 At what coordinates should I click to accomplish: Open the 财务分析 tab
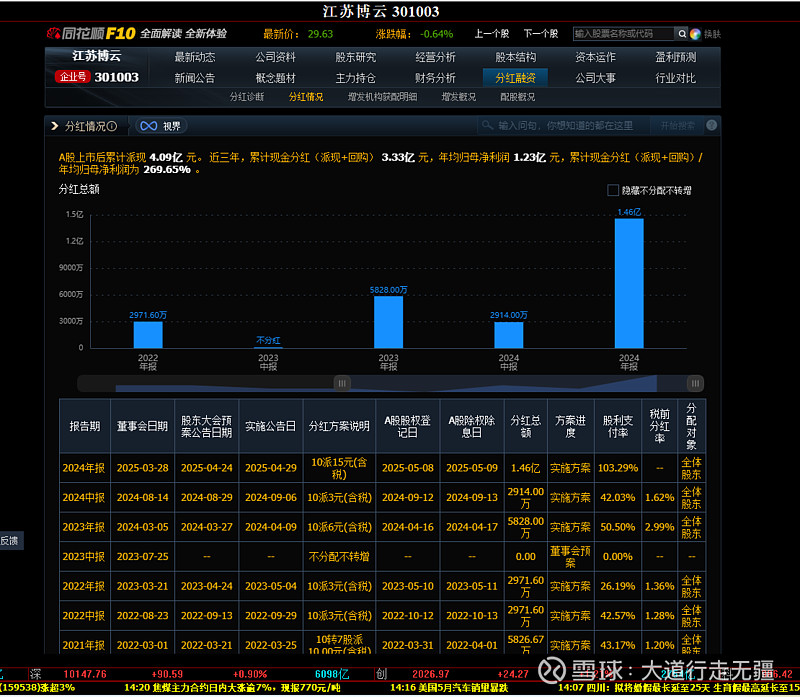(x=435, y=78)
